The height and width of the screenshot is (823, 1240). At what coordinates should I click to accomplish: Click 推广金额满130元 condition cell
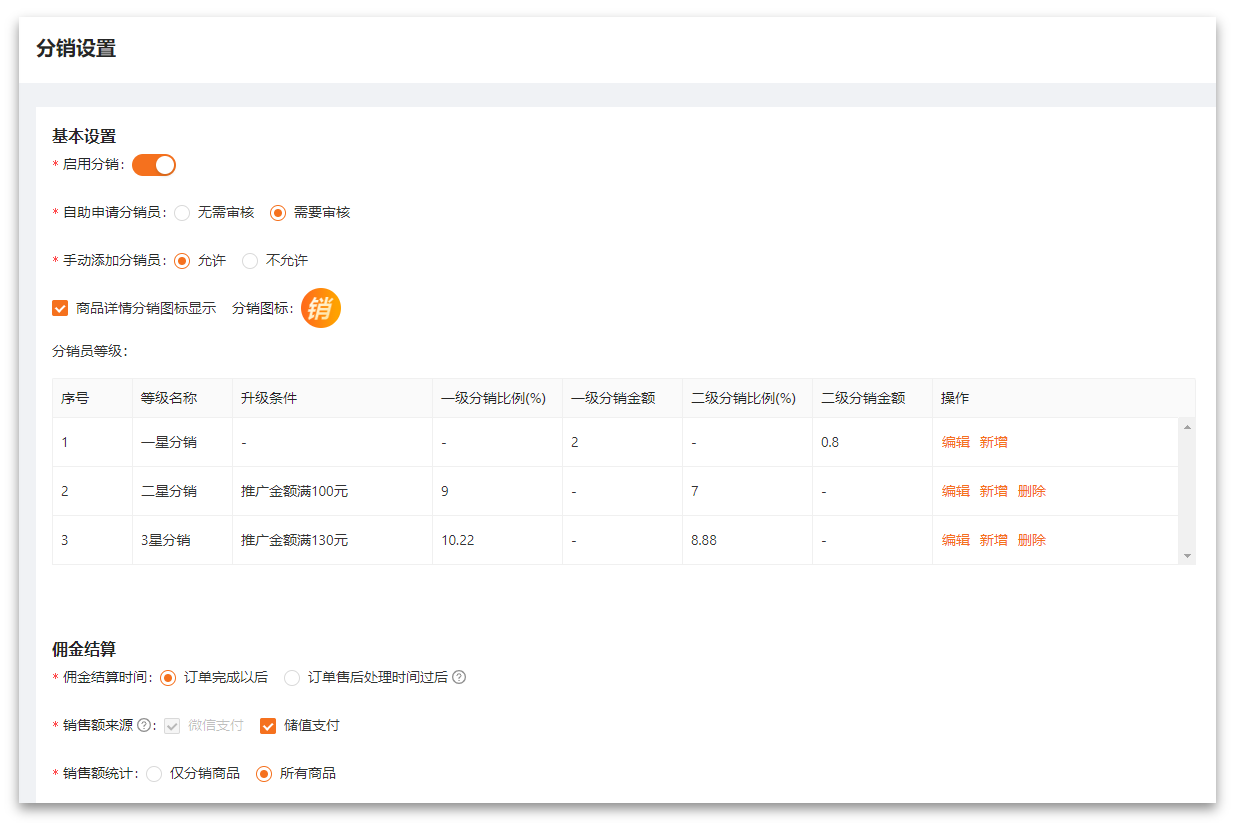click(332, 540)
